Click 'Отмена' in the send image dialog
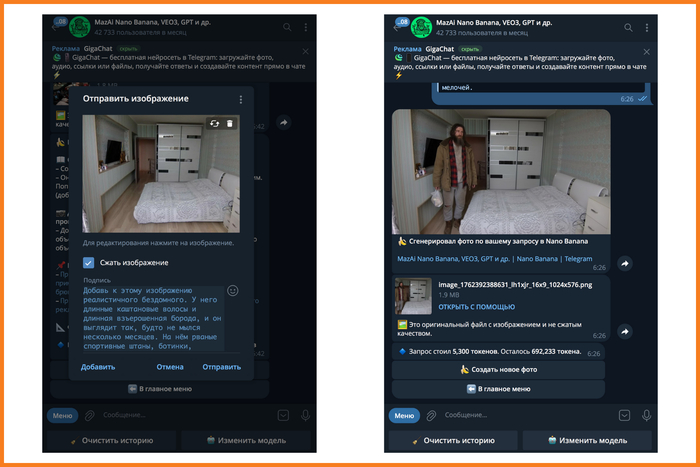This screenshot has width=700, height=467. pyautogui.click(x=170, y=367)
